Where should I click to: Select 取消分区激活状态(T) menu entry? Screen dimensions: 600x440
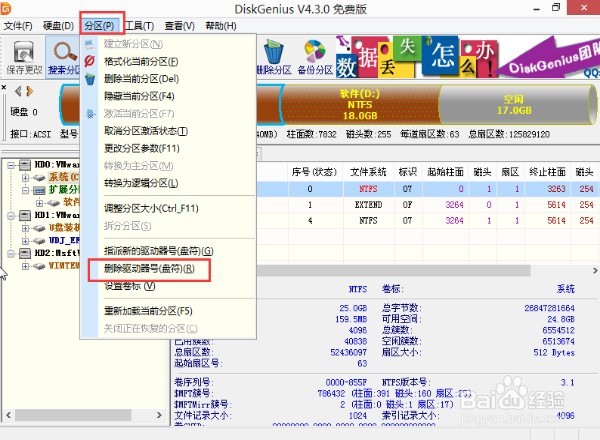click(145, 131)
